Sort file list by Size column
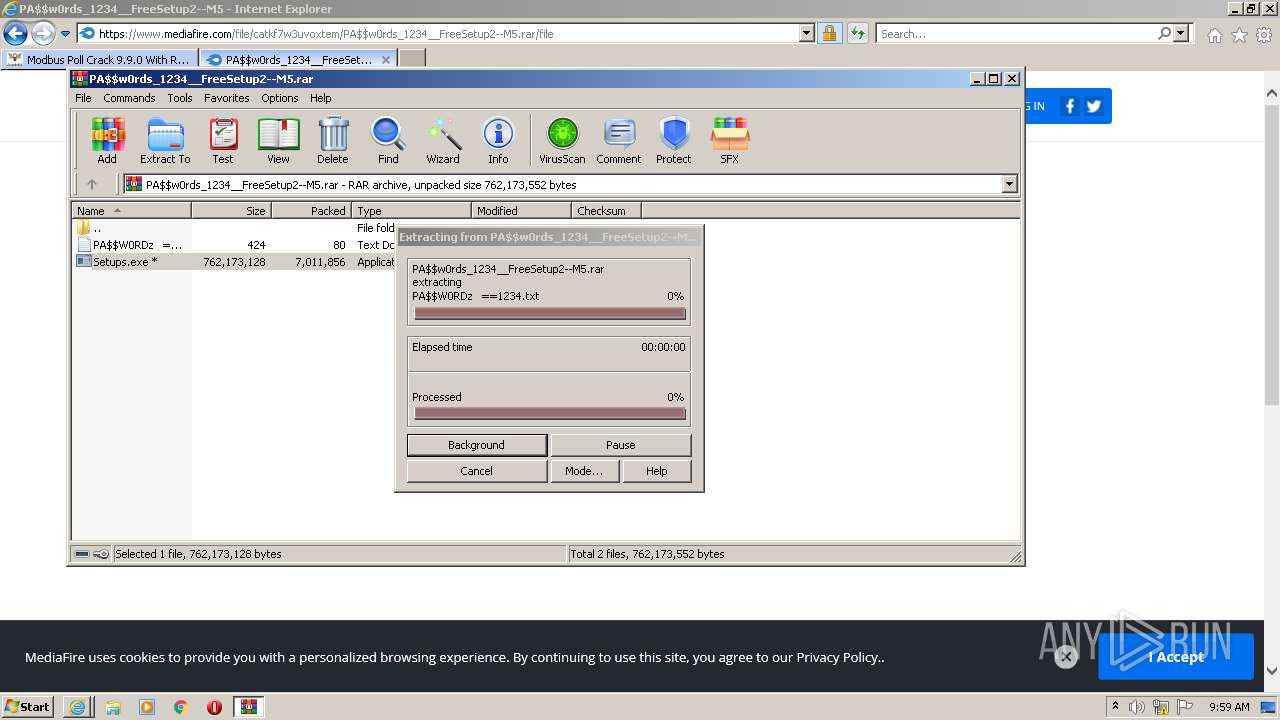Screen dimensions: 1280x720 [x=231, y=211]
